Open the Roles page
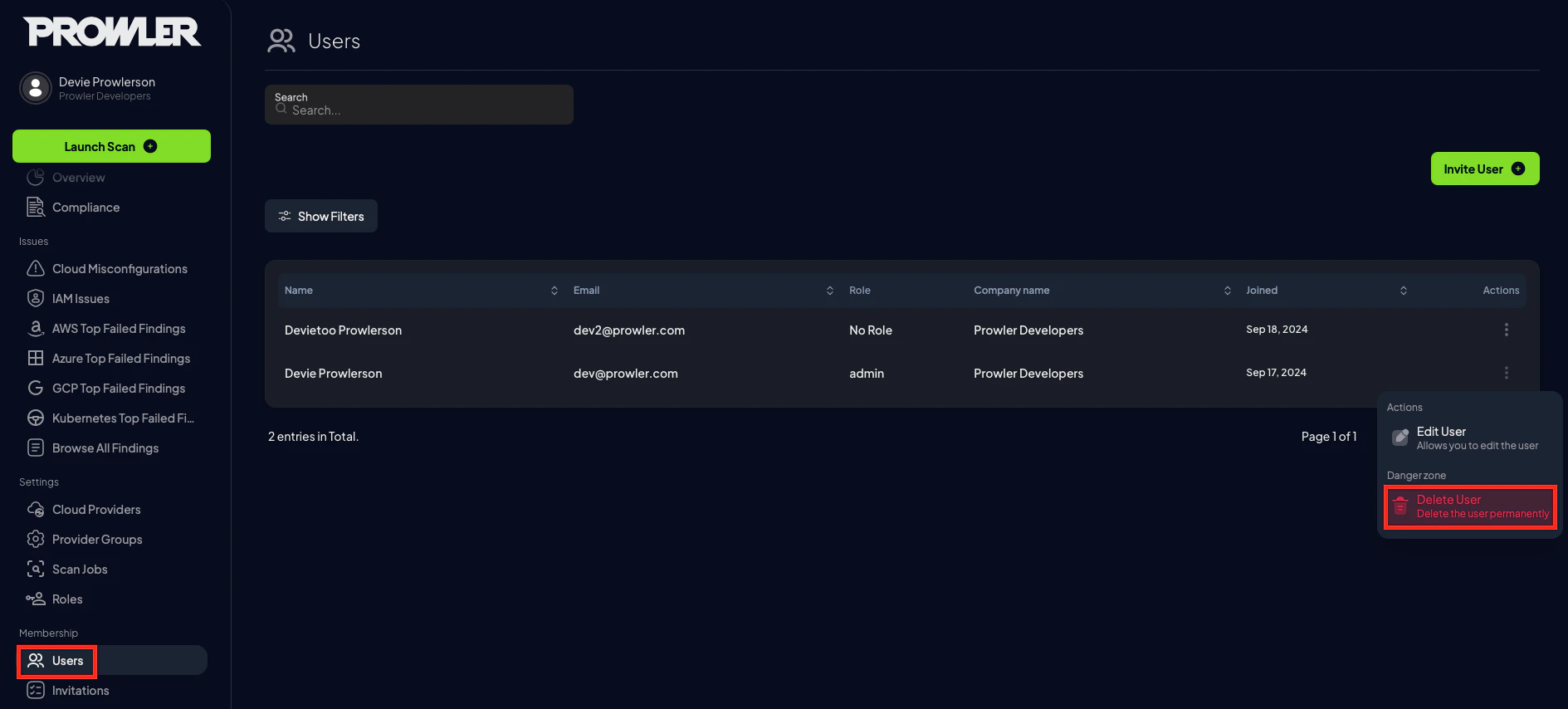Viewport: 1568px width, 709px height. (67, 599)
